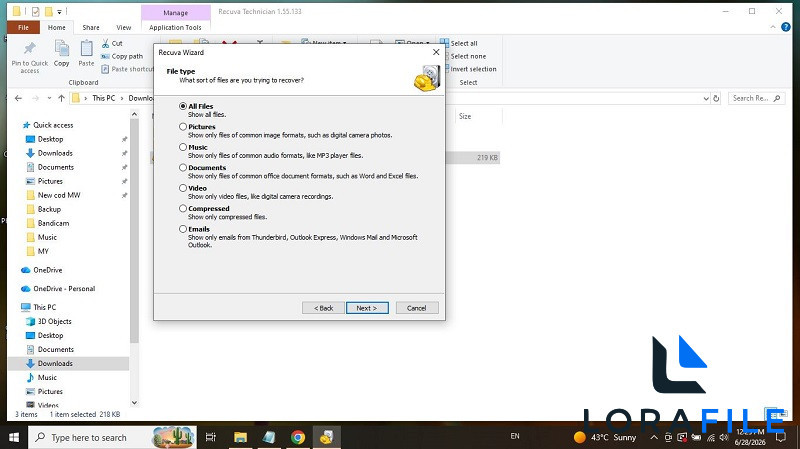Click the up one level arrow
The width and height of the screenshot is (800, 449).
(x=61, y=98)
